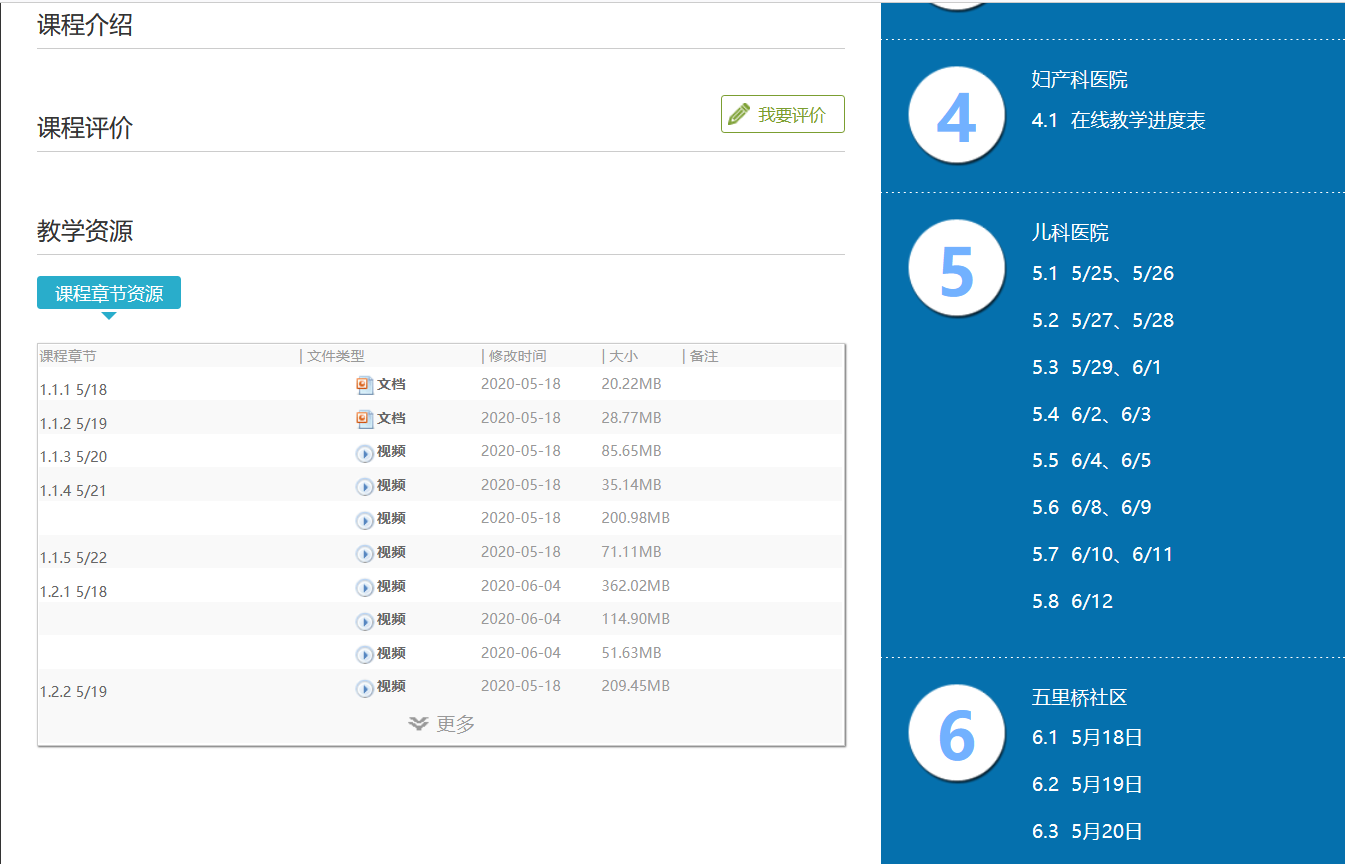This screenshot has height=864, width=1345.
Task: Click video icon of the 200.98MB file
Action: [x=365, y=520]
